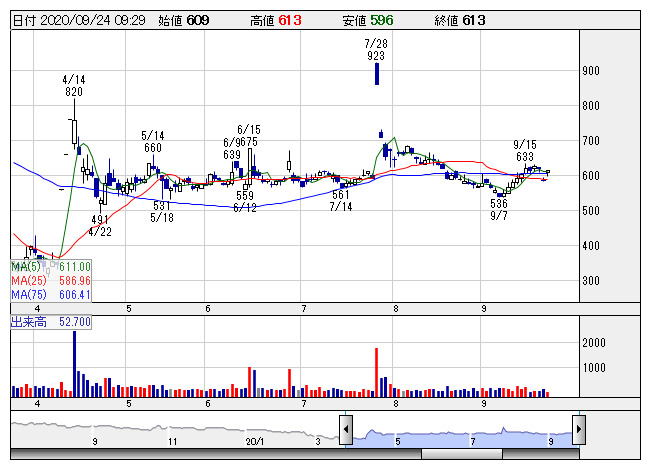Click the tallest blue volume bar in April
Image resolution: width=652 pixels, height=469 pixels.
point(74,364)
